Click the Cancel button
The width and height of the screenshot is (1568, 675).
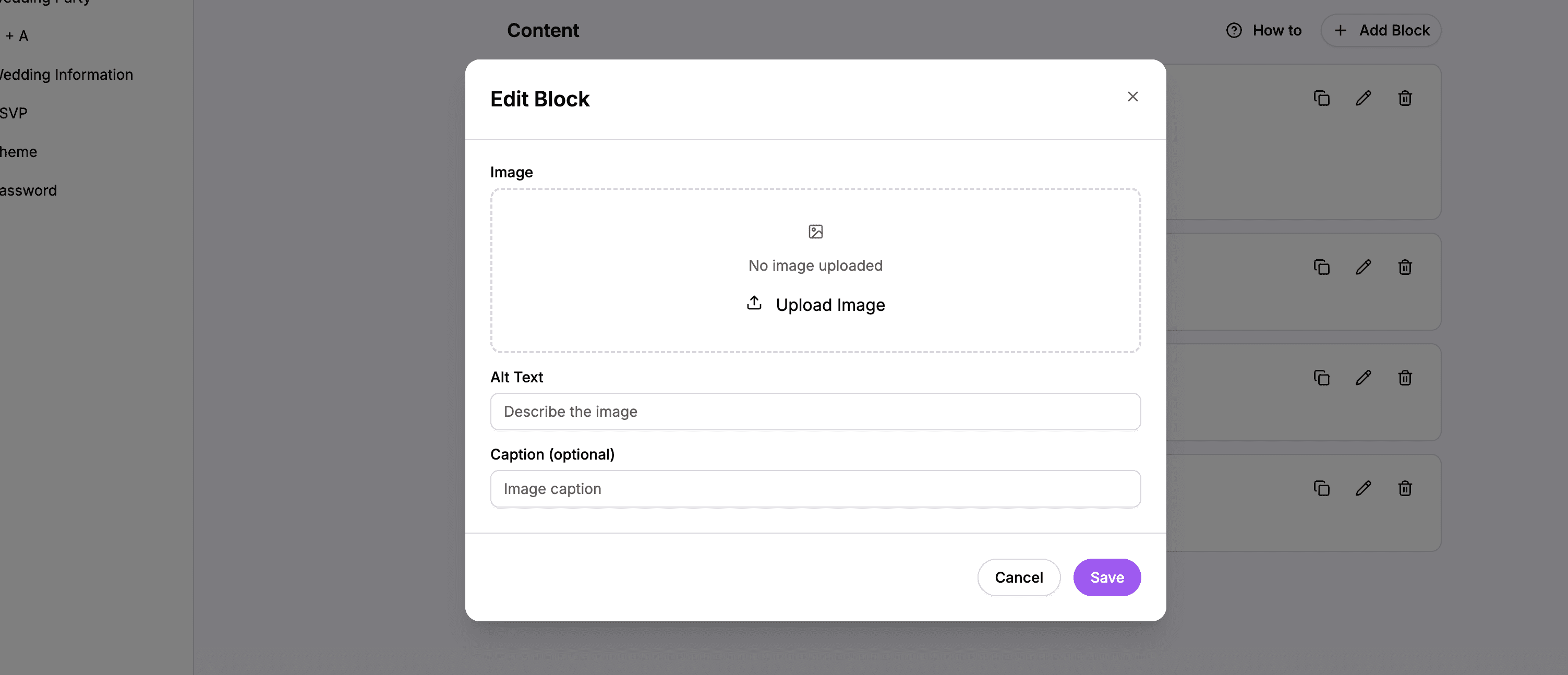point(1019,577)
